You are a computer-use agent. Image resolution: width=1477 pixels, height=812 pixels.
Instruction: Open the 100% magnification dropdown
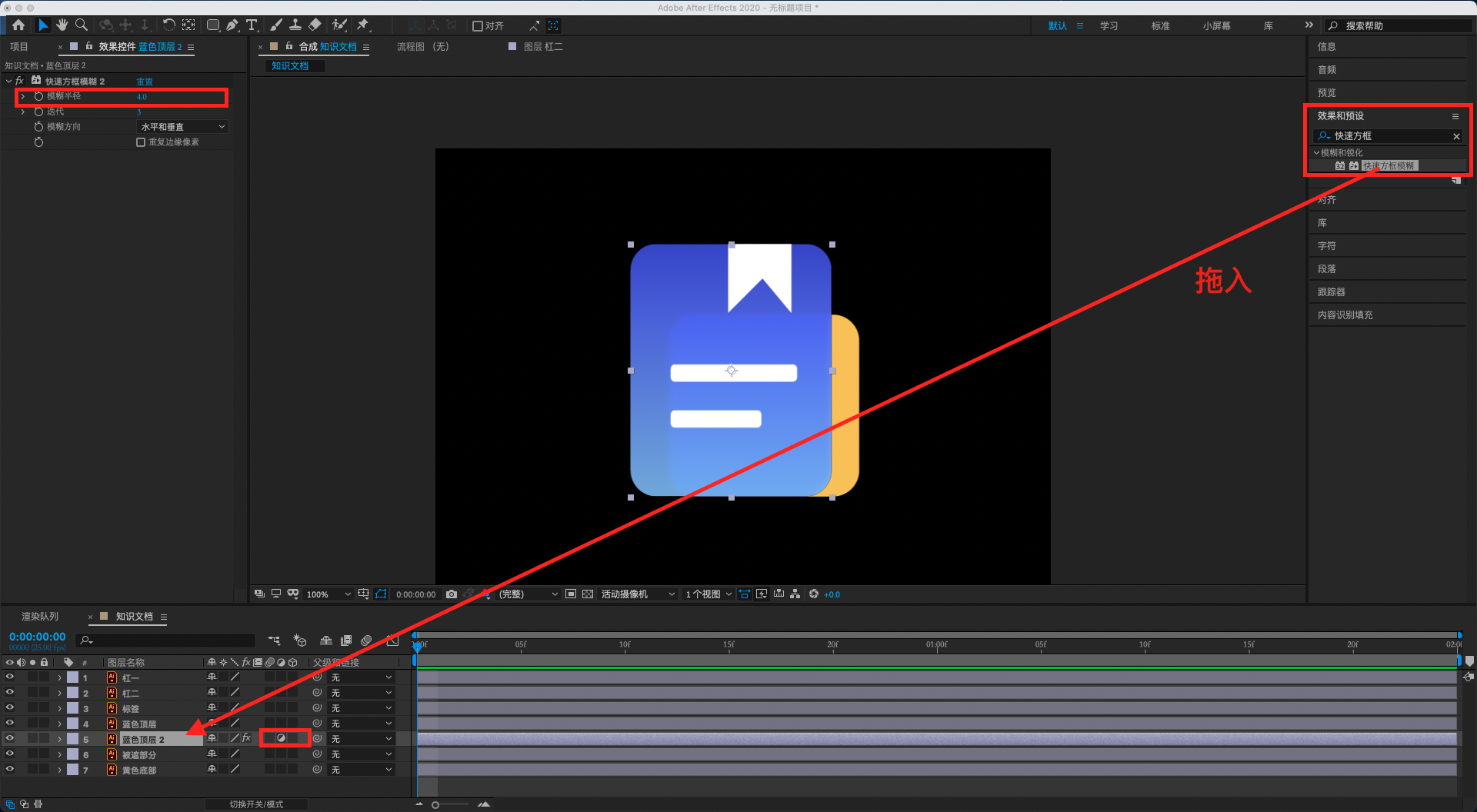[x=328, y=594]
